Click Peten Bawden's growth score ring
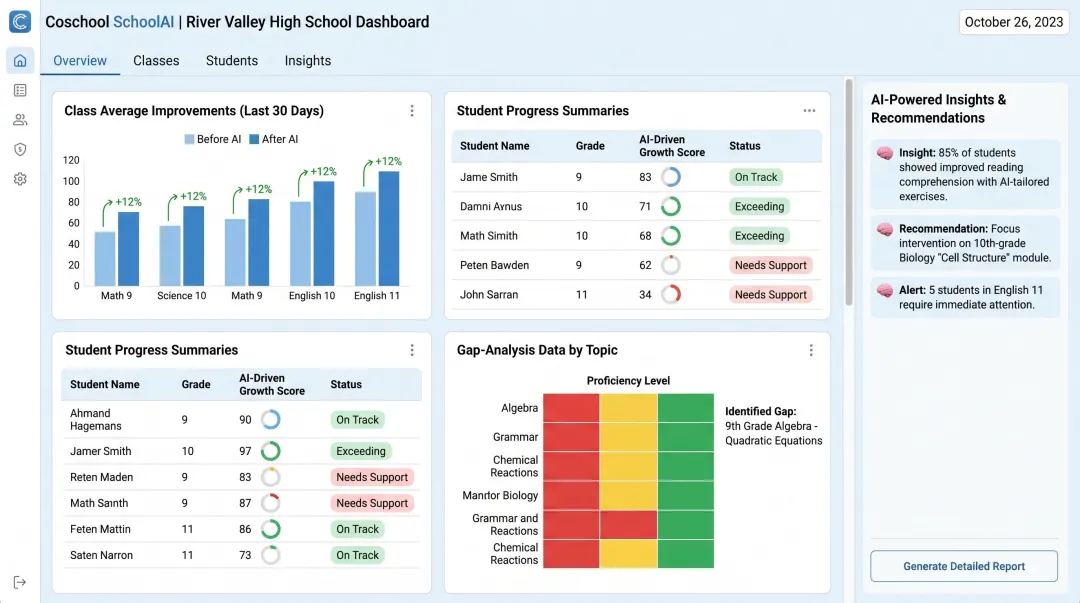 pos(671,265)
